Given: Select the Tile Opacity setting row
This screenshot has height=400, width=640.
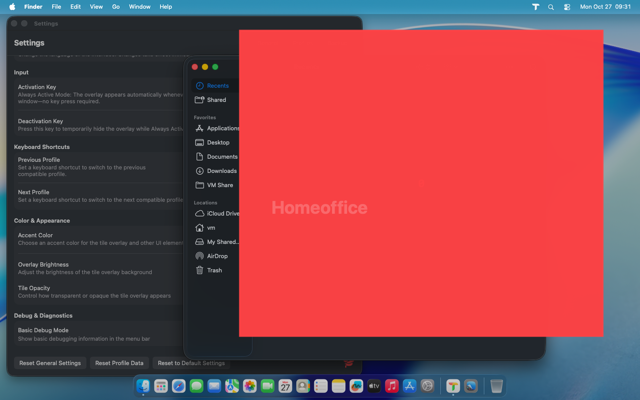Looking at the screenshot, I should (x=100, y=292).
